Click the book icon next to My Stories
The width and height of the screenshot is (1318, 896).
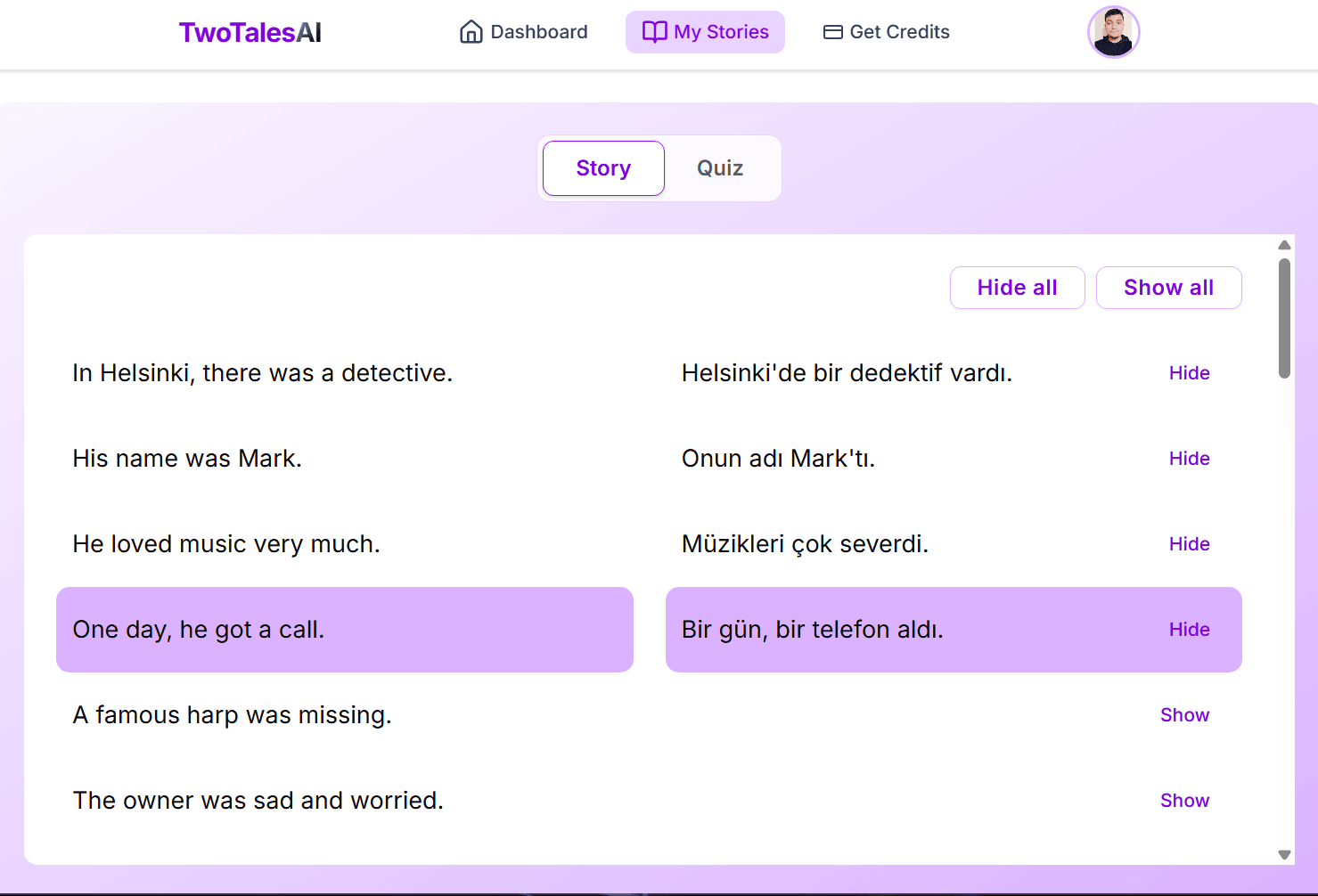coord(653,31)
